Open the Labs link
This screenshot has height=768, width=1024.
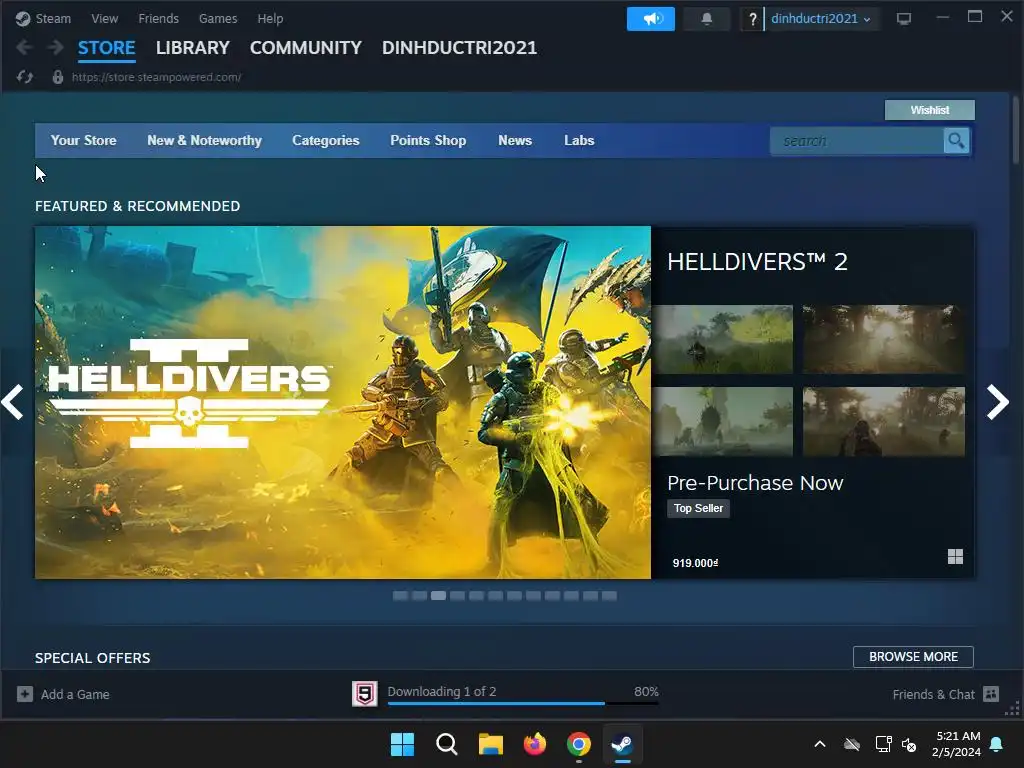(579, 140)
